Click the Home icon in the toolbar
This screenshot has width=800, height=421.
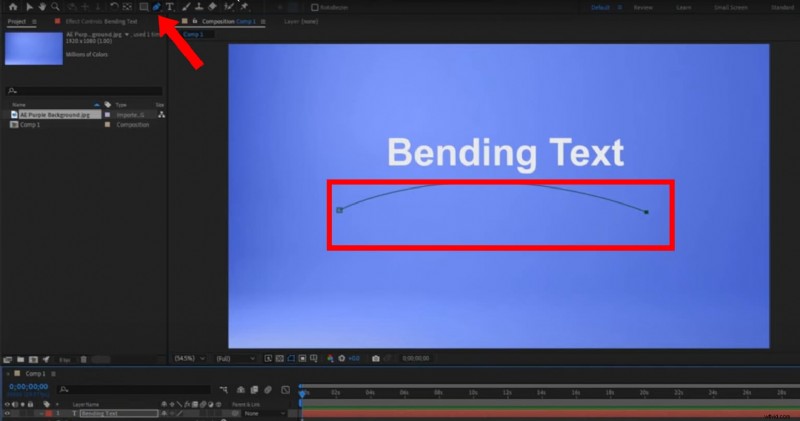13,7
